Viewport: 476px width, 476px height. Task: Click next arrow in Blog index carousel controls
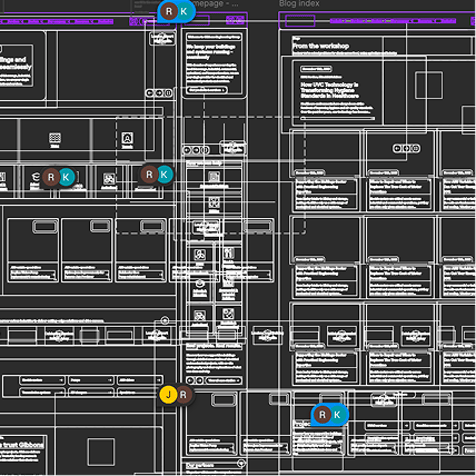click(406, 148)
